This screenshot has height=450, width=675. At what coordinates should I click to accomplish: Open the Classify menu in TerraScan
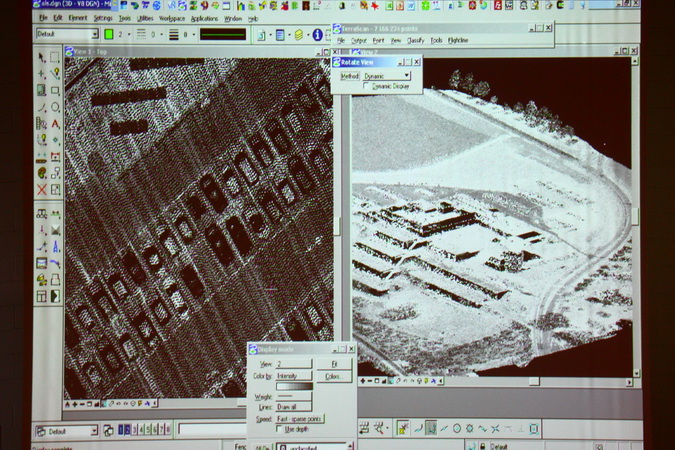coord(415,40)
